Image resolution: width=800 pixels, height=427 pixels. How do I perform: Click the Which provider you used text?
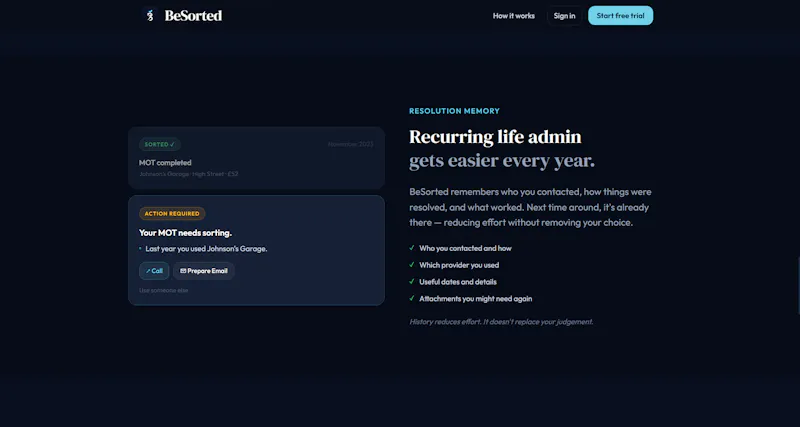[x=459, y=265]
